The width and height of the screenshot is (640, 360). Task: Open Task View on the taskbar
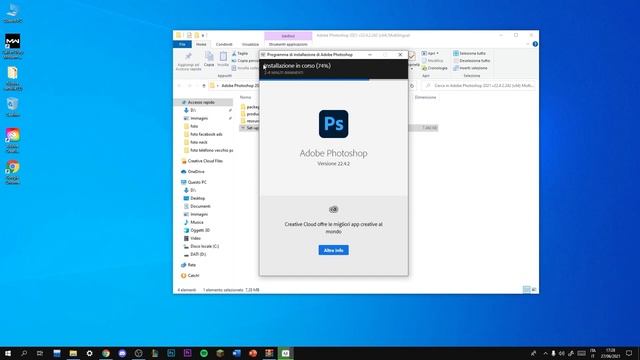(40, 353)
